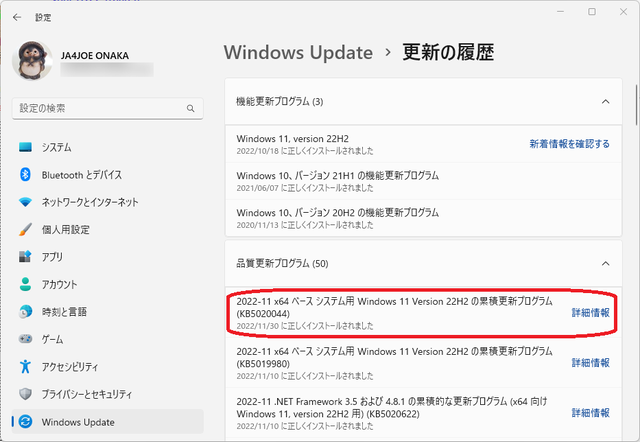
Task: Collapse the 品質更新プログラム (50) section
Action: 605,263
